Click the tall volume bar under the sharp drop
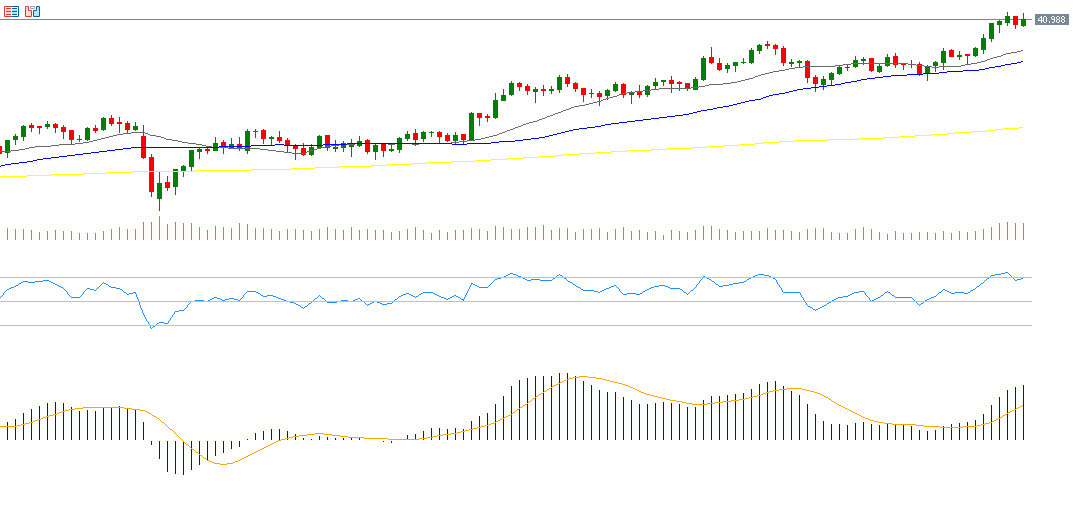 159,228
